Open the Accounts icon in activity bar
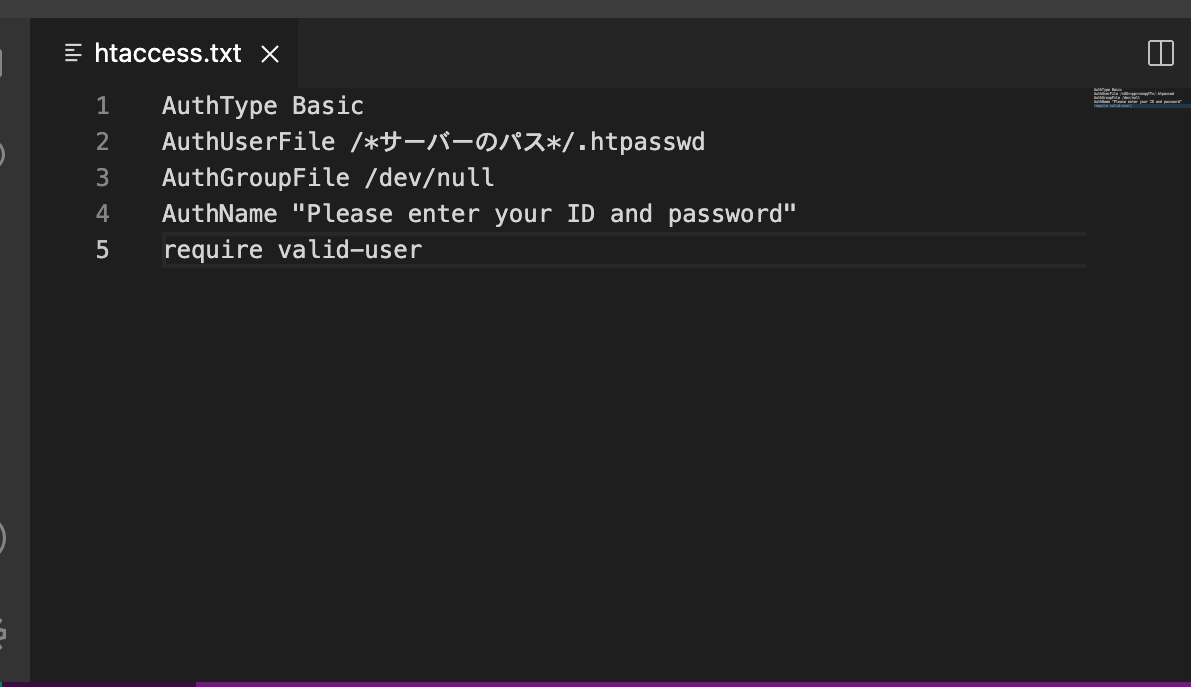This screenshot has height=687, width=1191. [2, 538]
